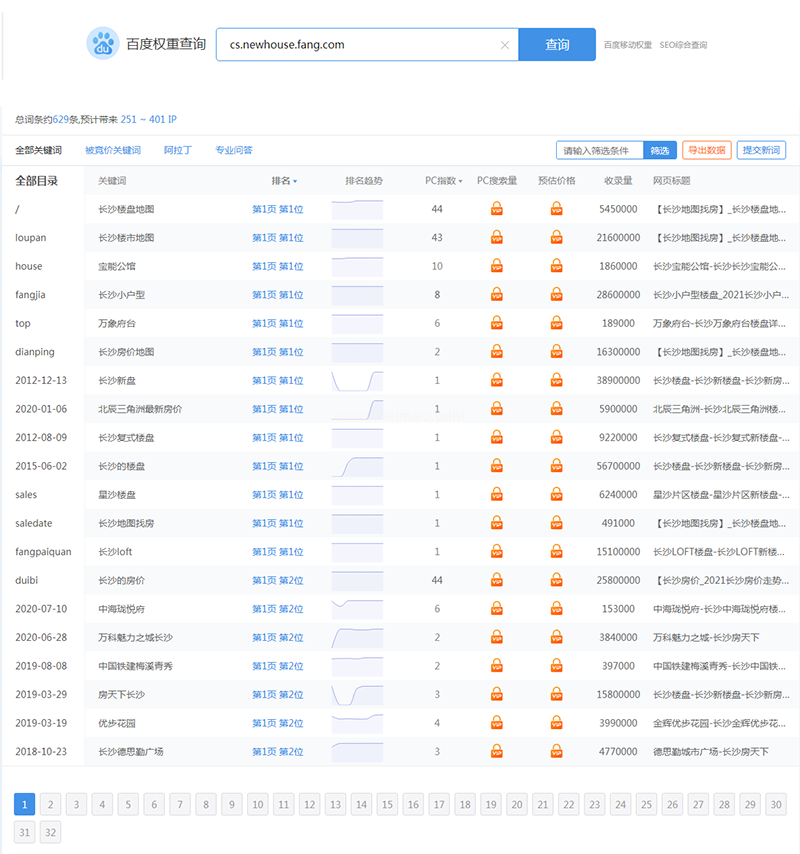
Task: Open ranking trend chart for 长沙新盘
Action: tap(357, 380)
